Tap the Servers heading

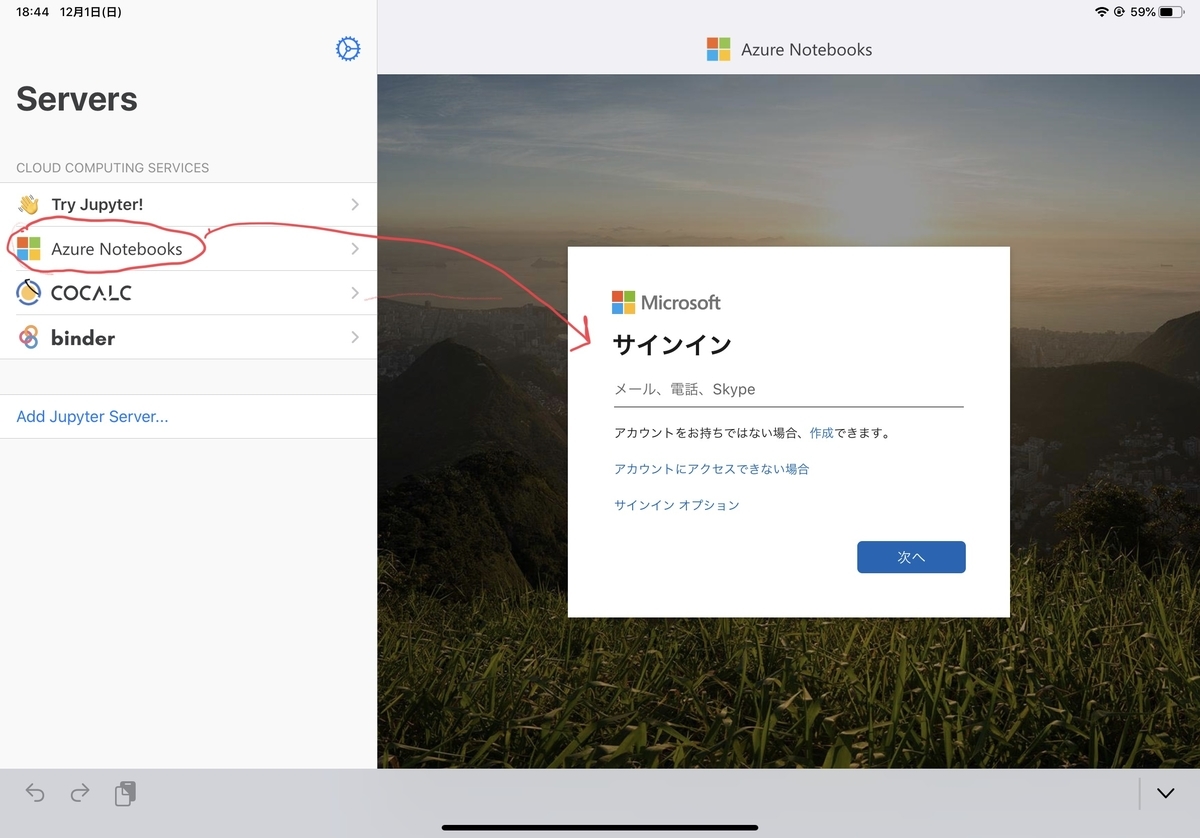tap(77, 99)
